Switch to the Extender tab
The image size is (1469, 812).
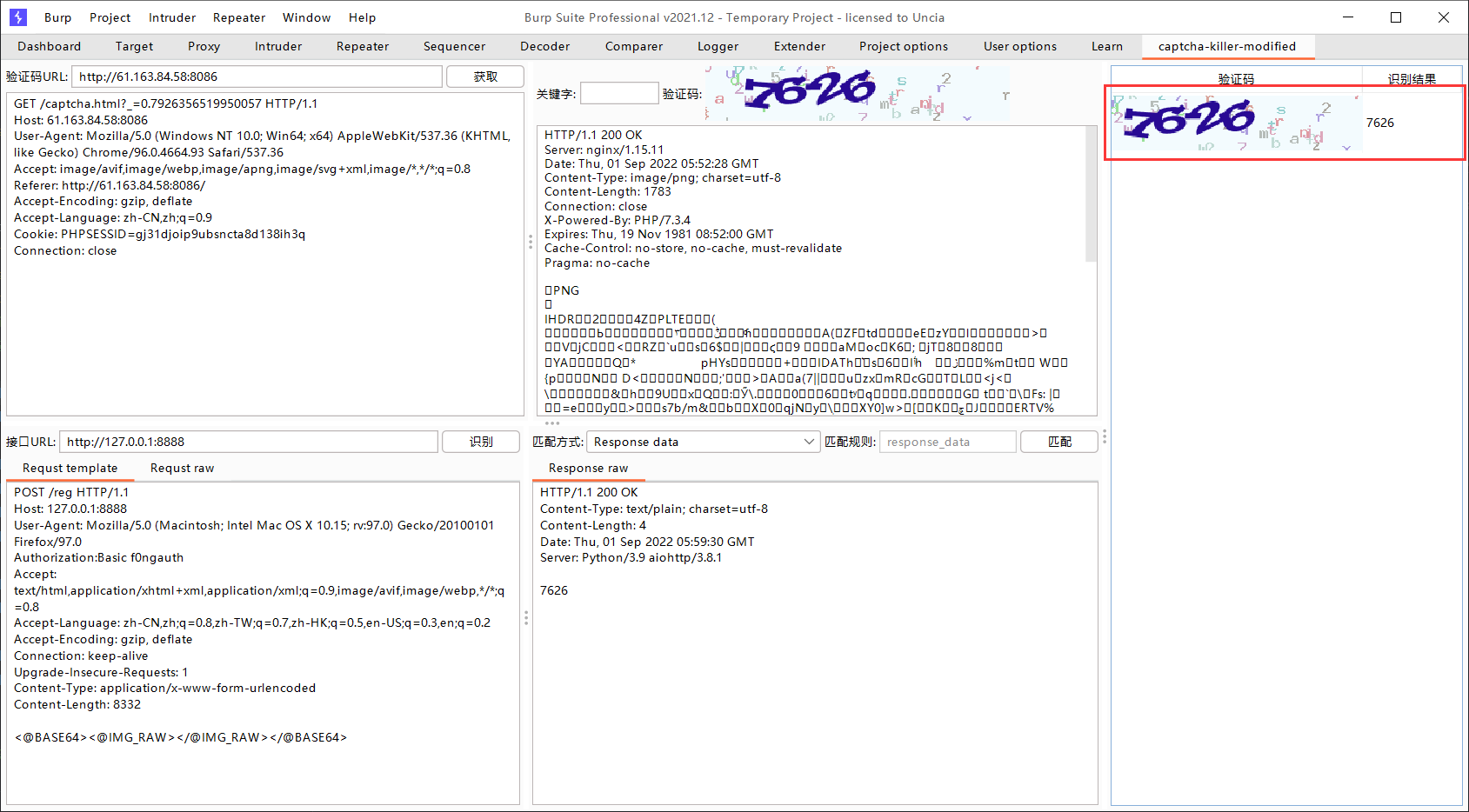(x=800, y=46)
